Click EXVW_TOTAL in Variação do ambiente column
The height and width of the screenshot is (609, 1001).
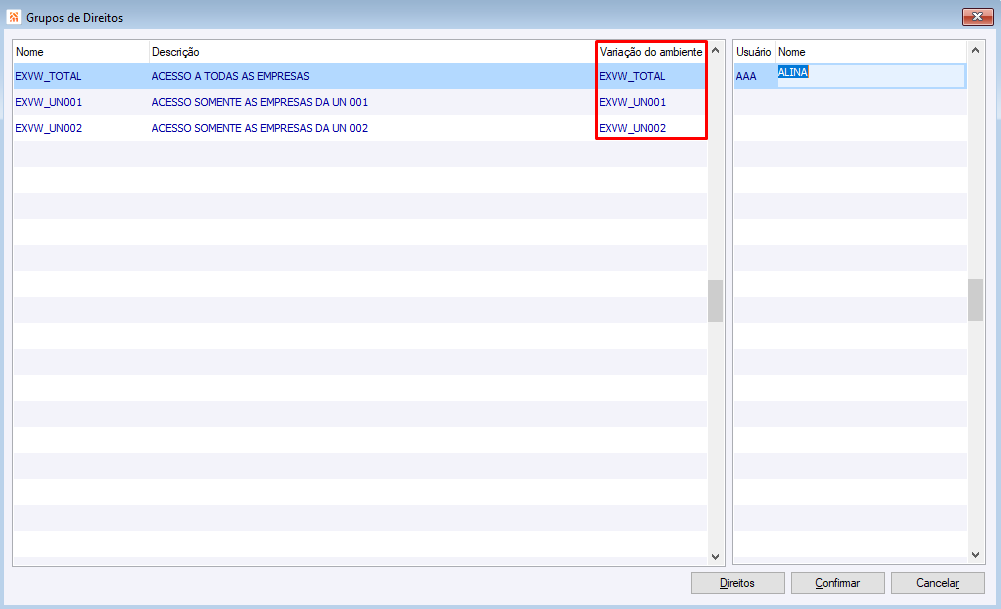pyautogui.click(x=632, y=76)
